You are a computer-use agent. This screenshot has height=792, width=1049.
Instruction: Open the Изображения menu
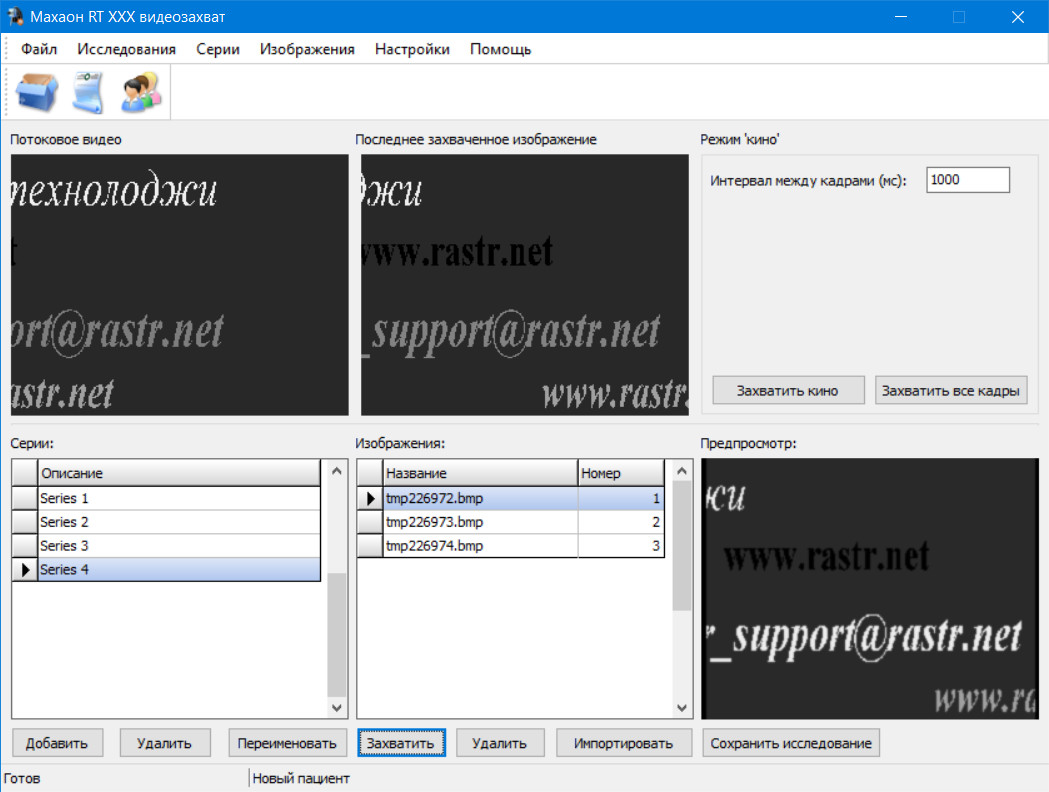(x=307, y=49)
